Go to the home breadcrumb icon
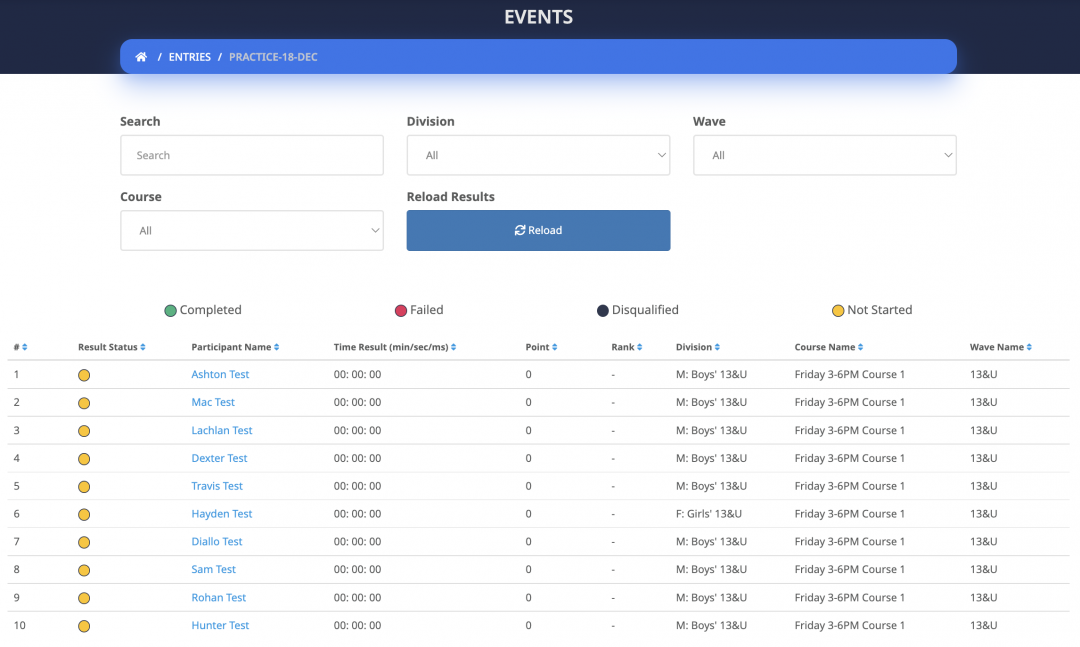This screenshot has height=647, width=1080. tap(141, 57)
